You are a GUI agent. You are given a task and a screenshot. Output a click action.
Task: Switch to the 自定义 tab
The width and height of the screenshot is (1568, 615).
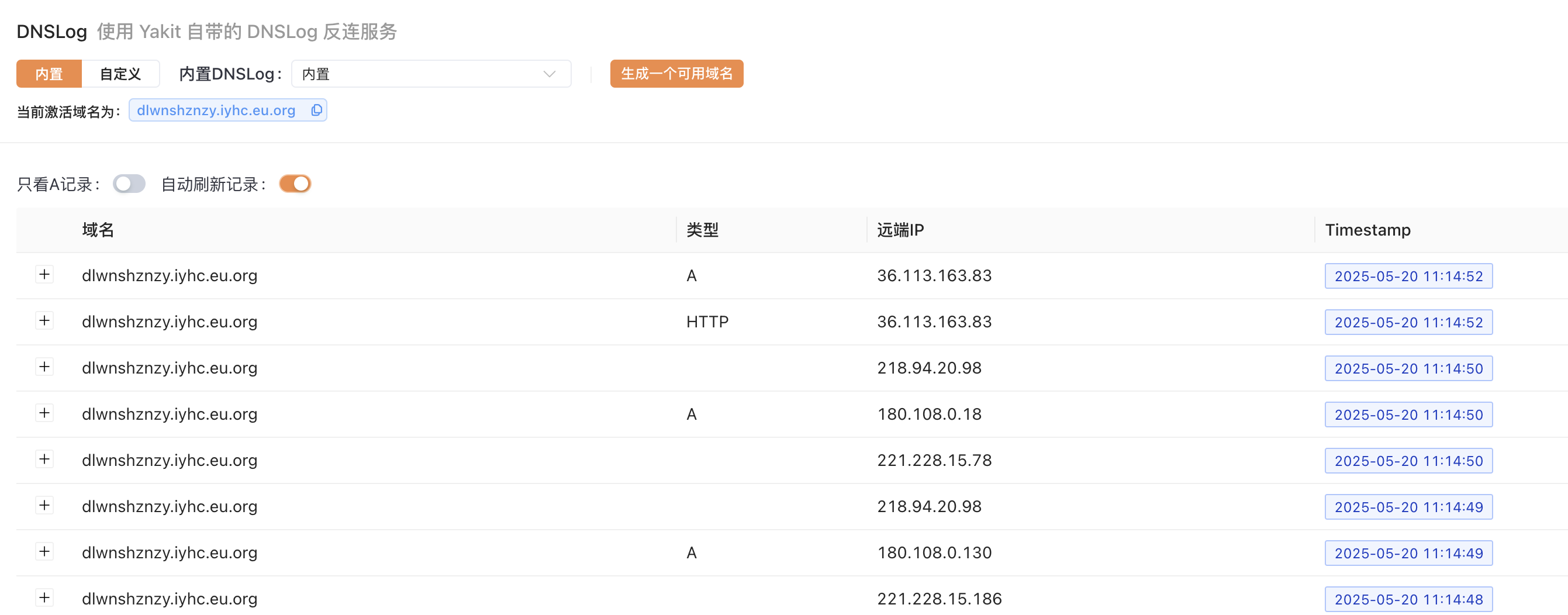pos(120,74)
